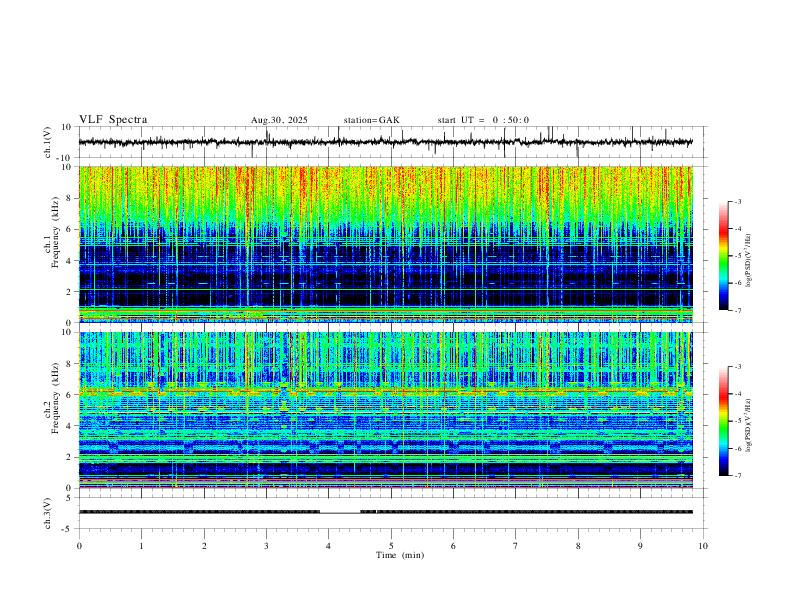Click the ch.2 "Frequency (kHz)" axis label
Image resolution: width=792 pixels, height=612 pixels.
point(56,398)
